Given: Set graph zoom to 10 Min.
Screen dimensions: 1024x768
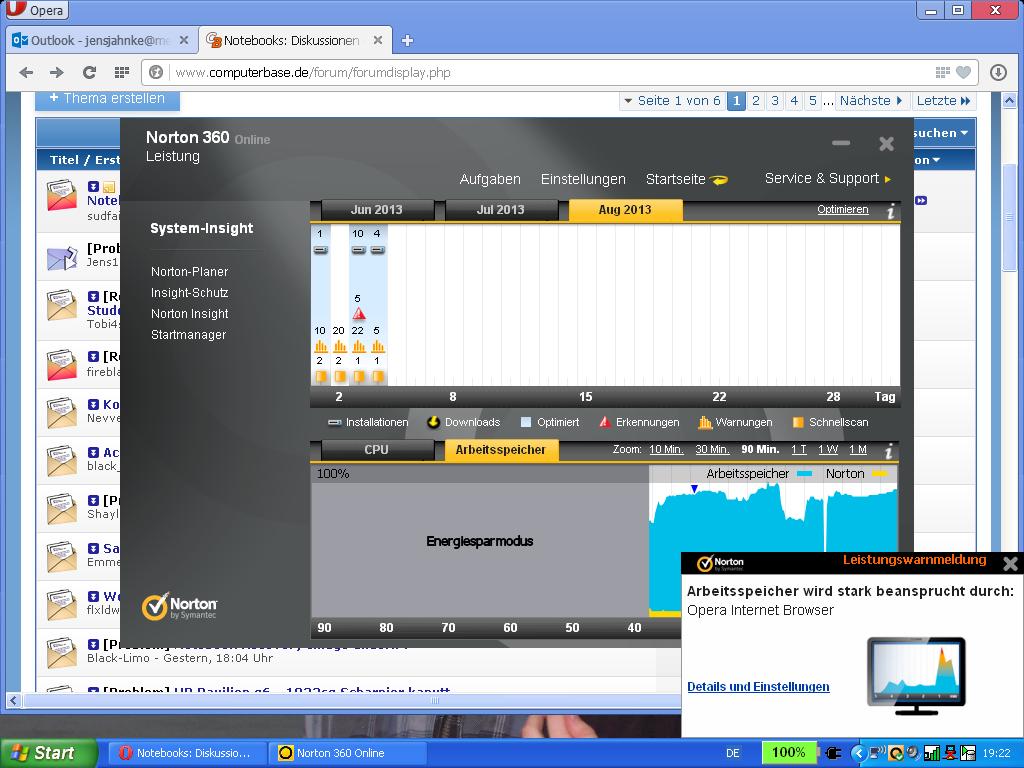Looking at the screenshot, I should 666,449.
